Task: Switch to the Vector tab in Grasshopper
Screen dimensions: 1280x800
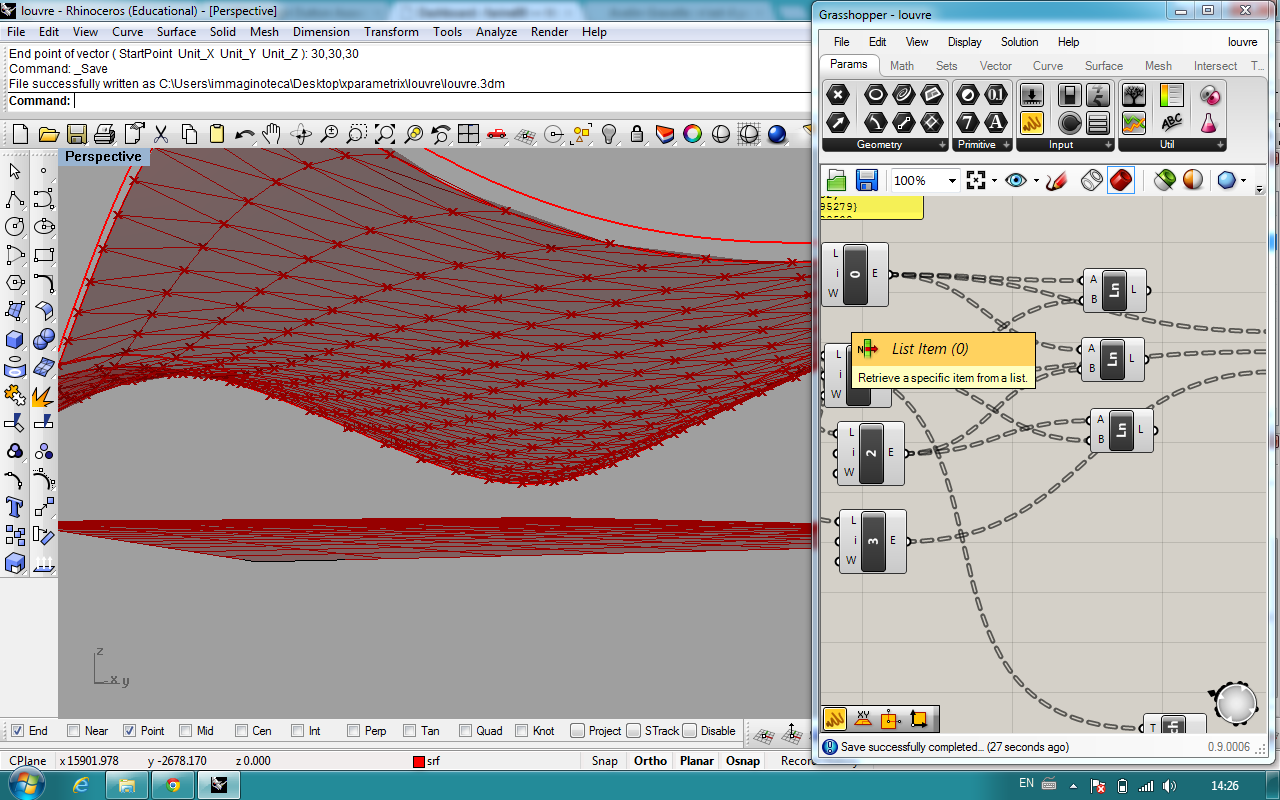Action: tap(995, 66)
